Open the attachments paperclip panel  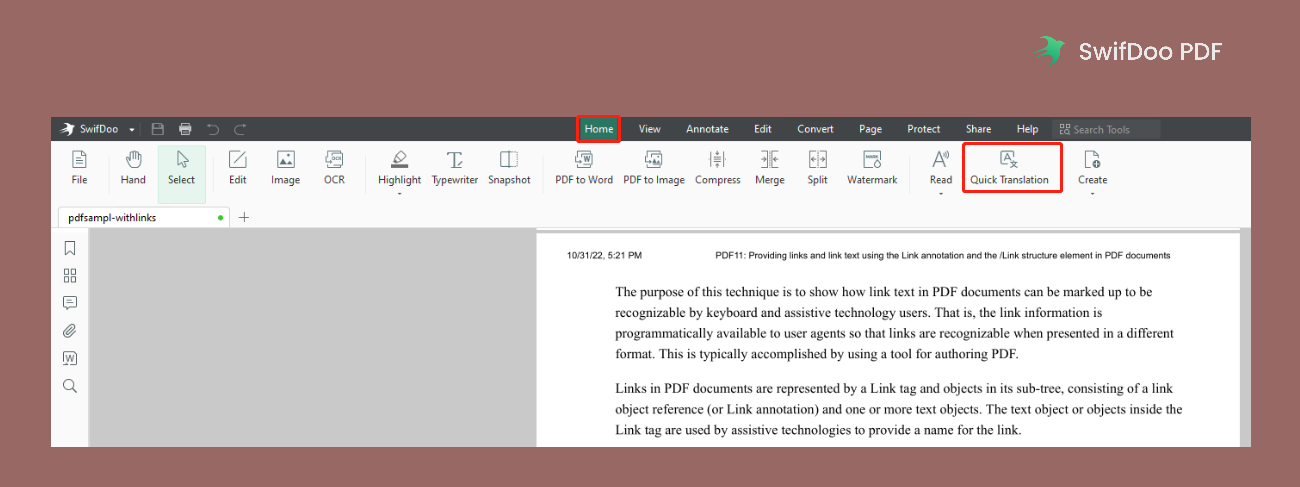coord(70,331)
